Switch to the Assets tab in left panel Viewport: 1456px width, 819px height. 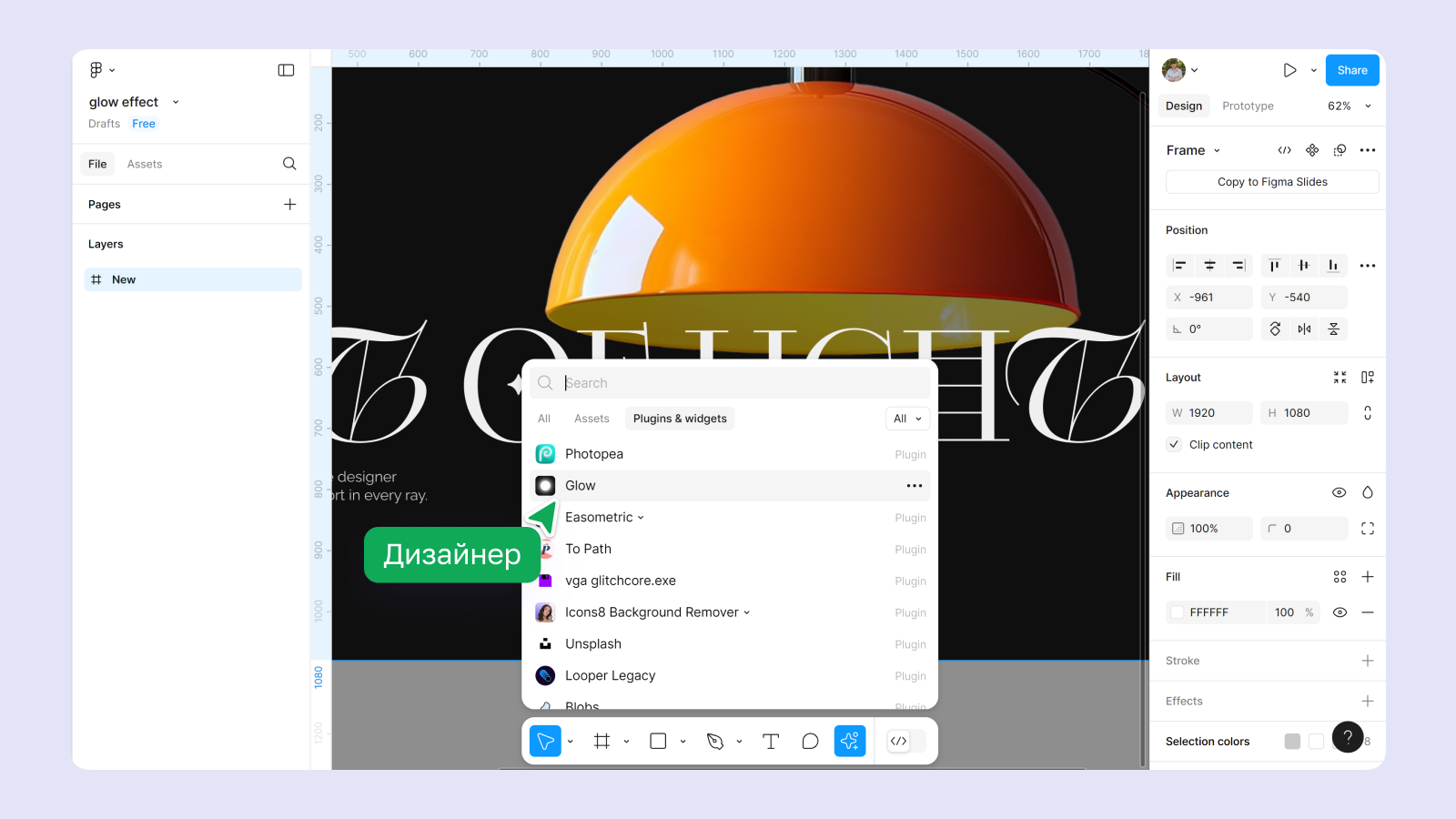tap(145, 165)
